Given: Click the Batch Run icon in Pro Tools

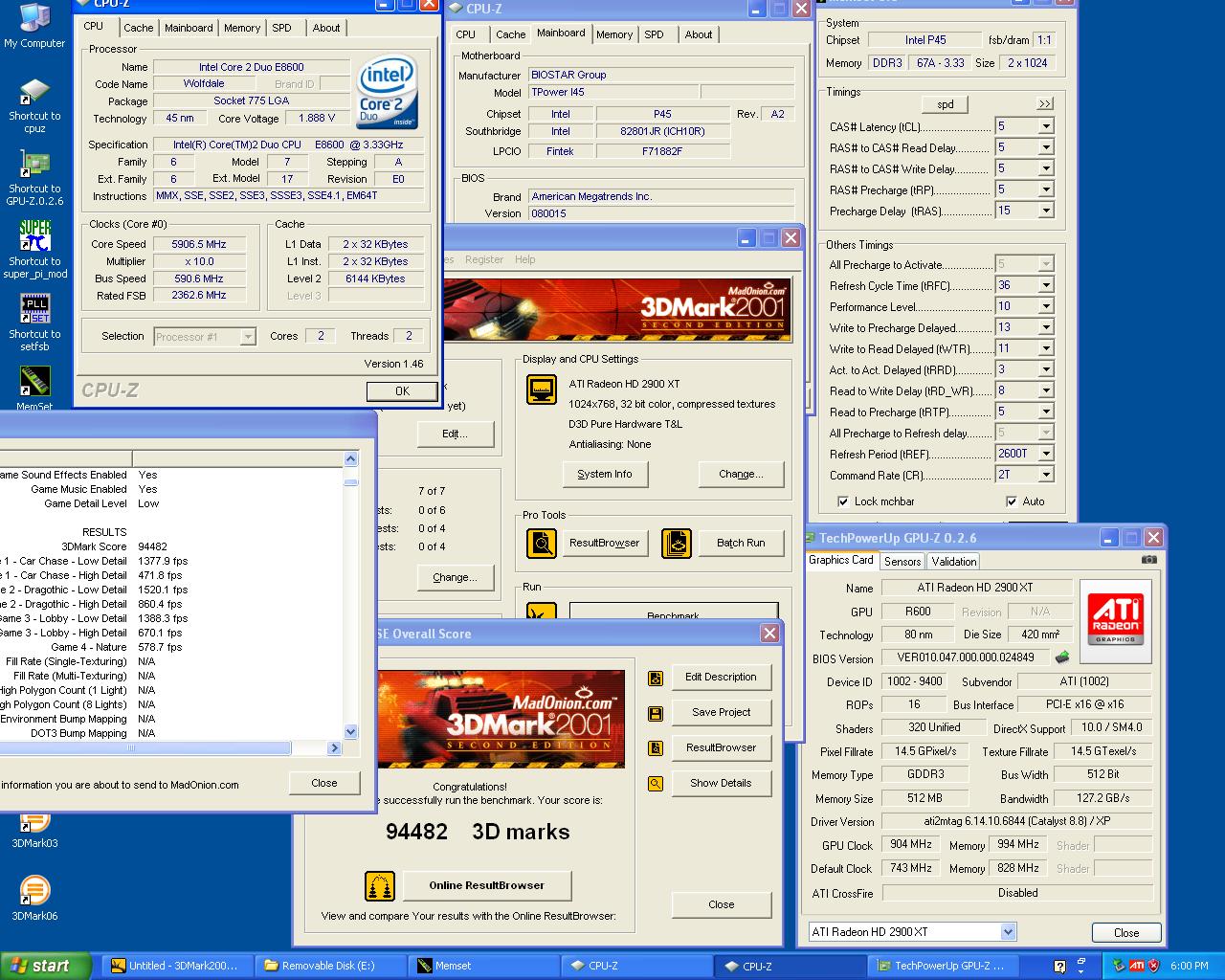Looking at the screenshot, I should pyautogui.click(x=677, y=543).
